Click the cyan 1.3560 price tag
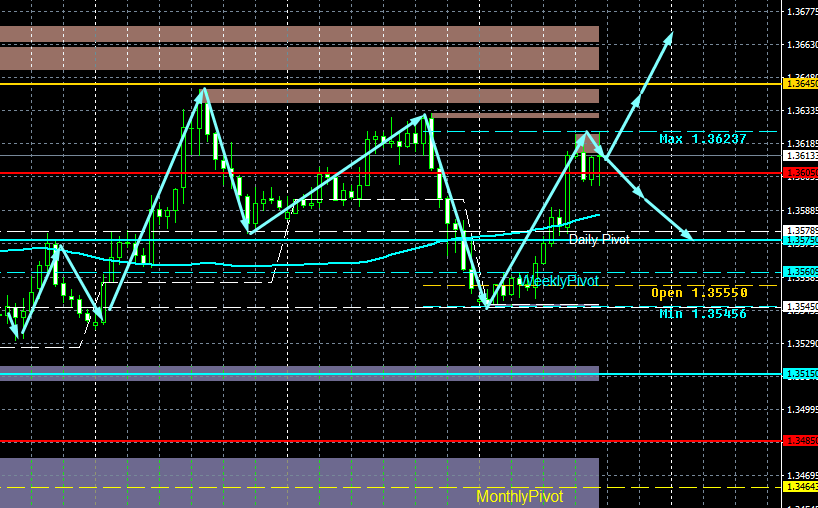Viewport: 818px width, 508px height. [801, 272]
